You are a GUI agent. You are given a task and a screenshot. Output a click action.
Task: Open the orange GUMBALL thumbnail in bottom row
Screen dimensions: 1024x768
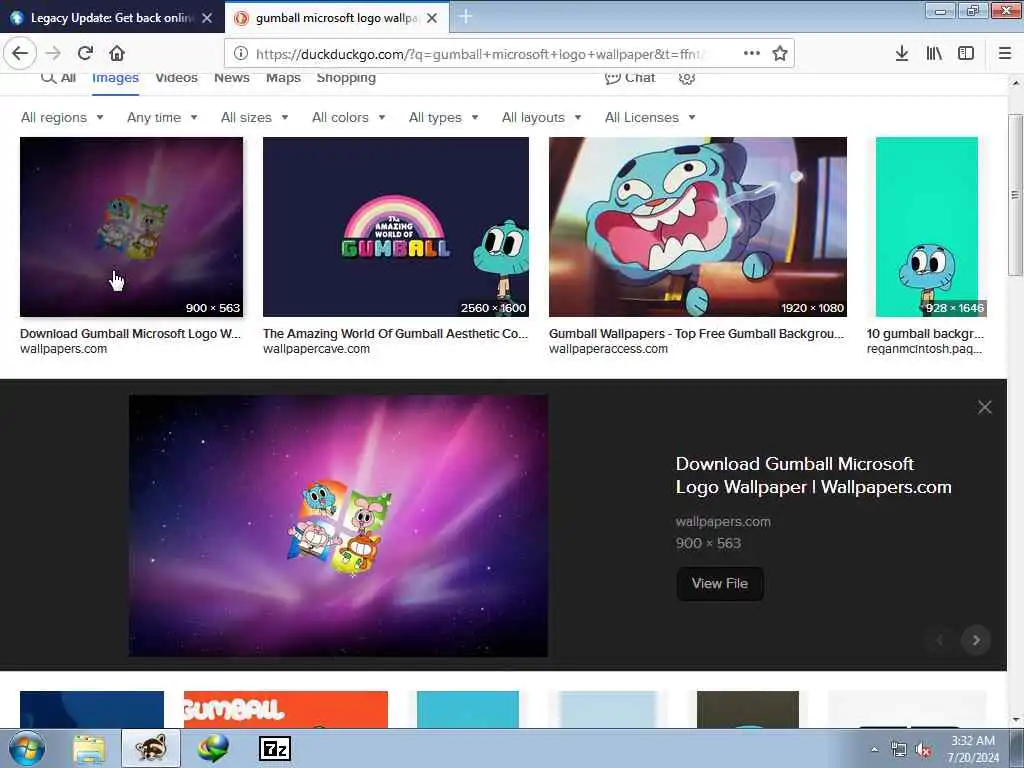pyautogui.click(x=285, y=709)
